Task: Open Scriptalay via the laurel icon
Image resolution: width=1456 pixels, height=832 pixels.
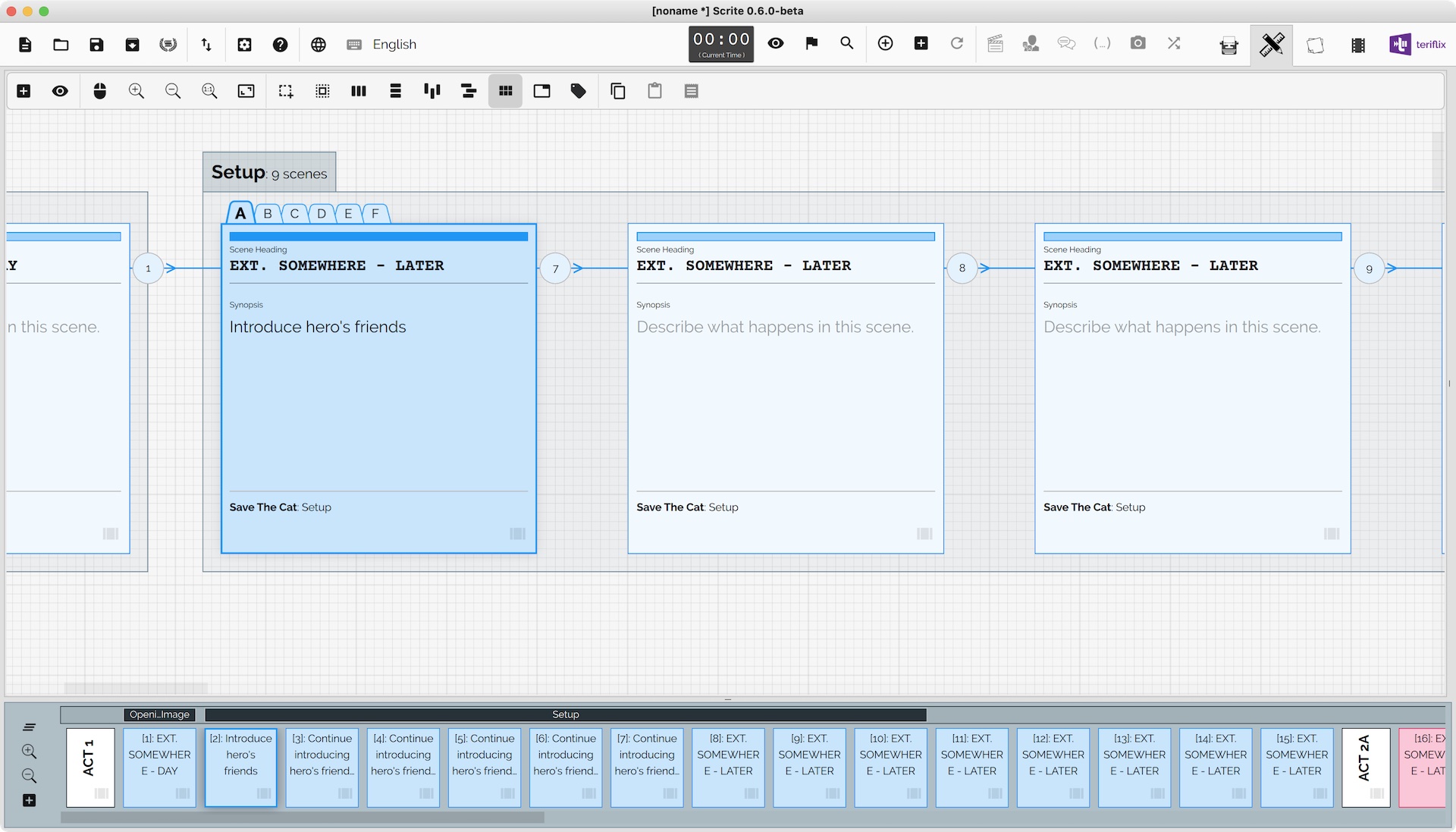Action: (x=168, y=44)
